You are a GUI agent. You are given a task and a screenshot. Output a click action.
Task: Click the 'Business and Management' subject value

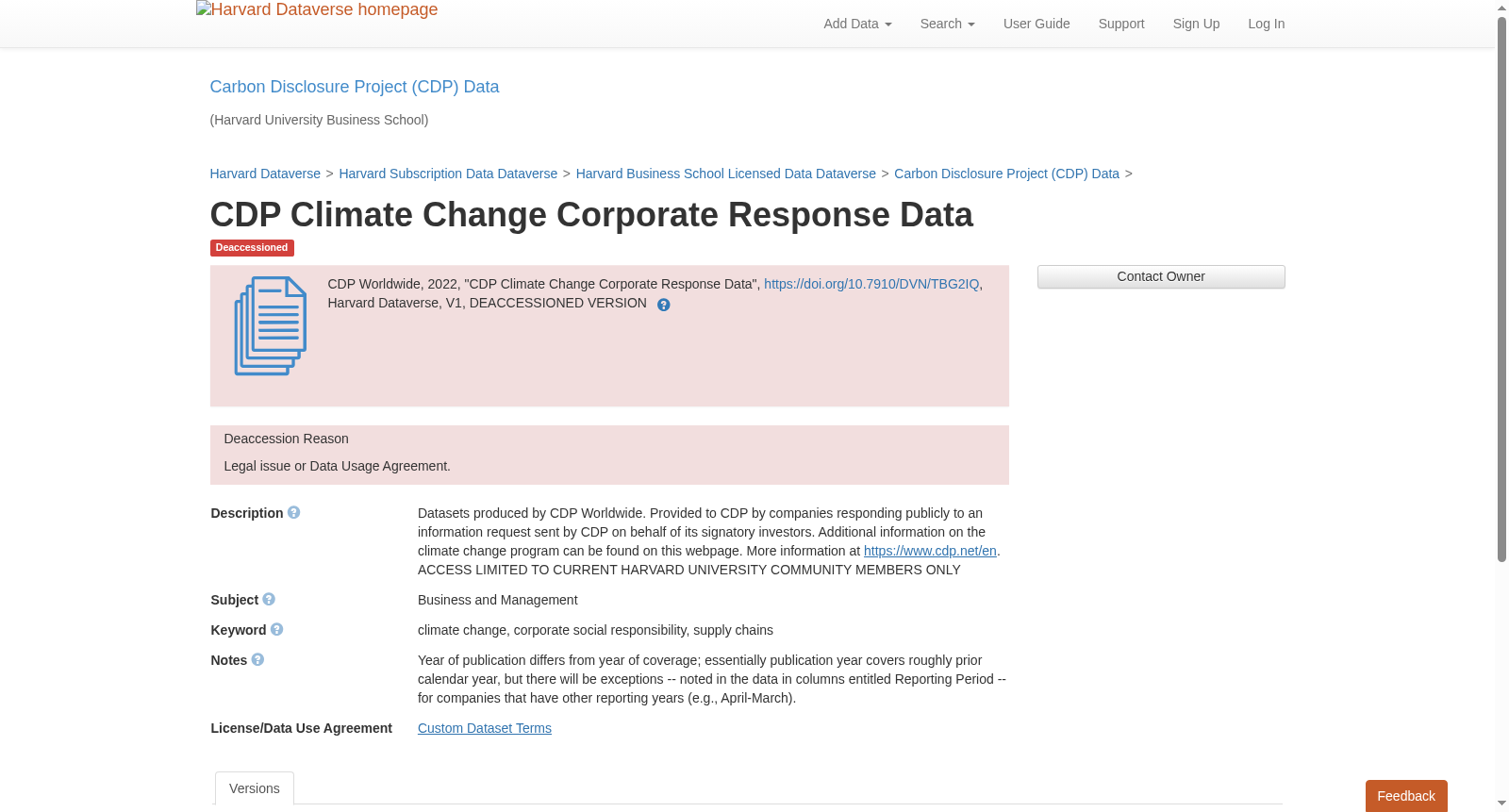click(498, 600)
